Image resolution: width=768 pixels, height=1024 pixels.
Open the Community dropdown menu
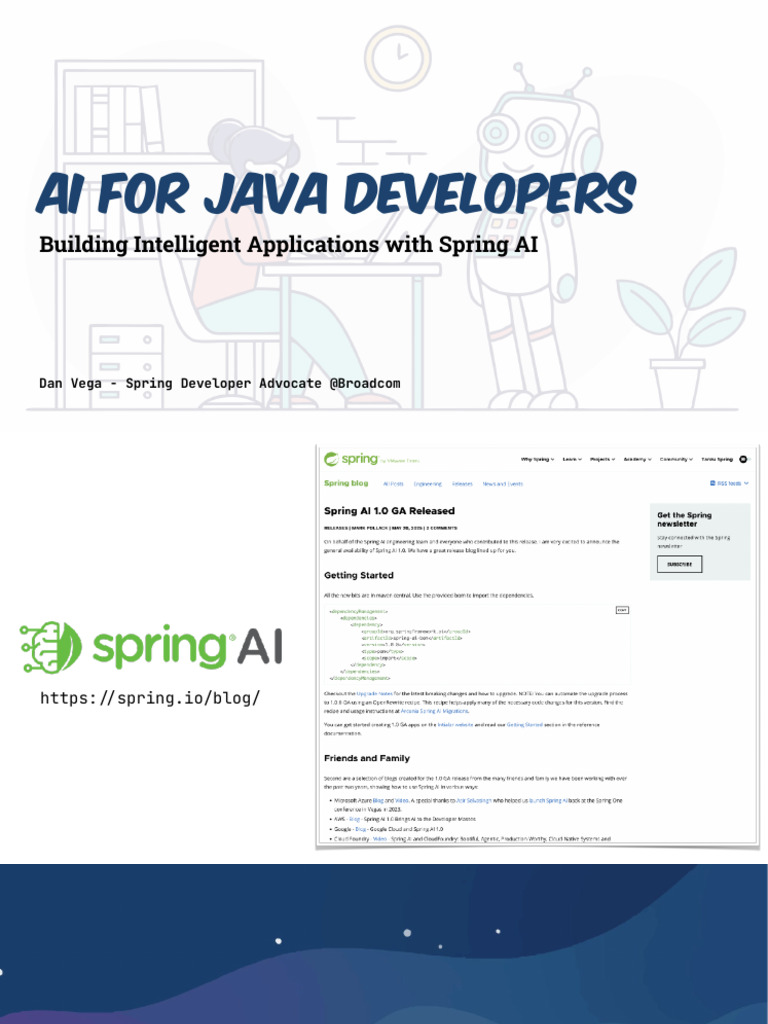point(676,460)
